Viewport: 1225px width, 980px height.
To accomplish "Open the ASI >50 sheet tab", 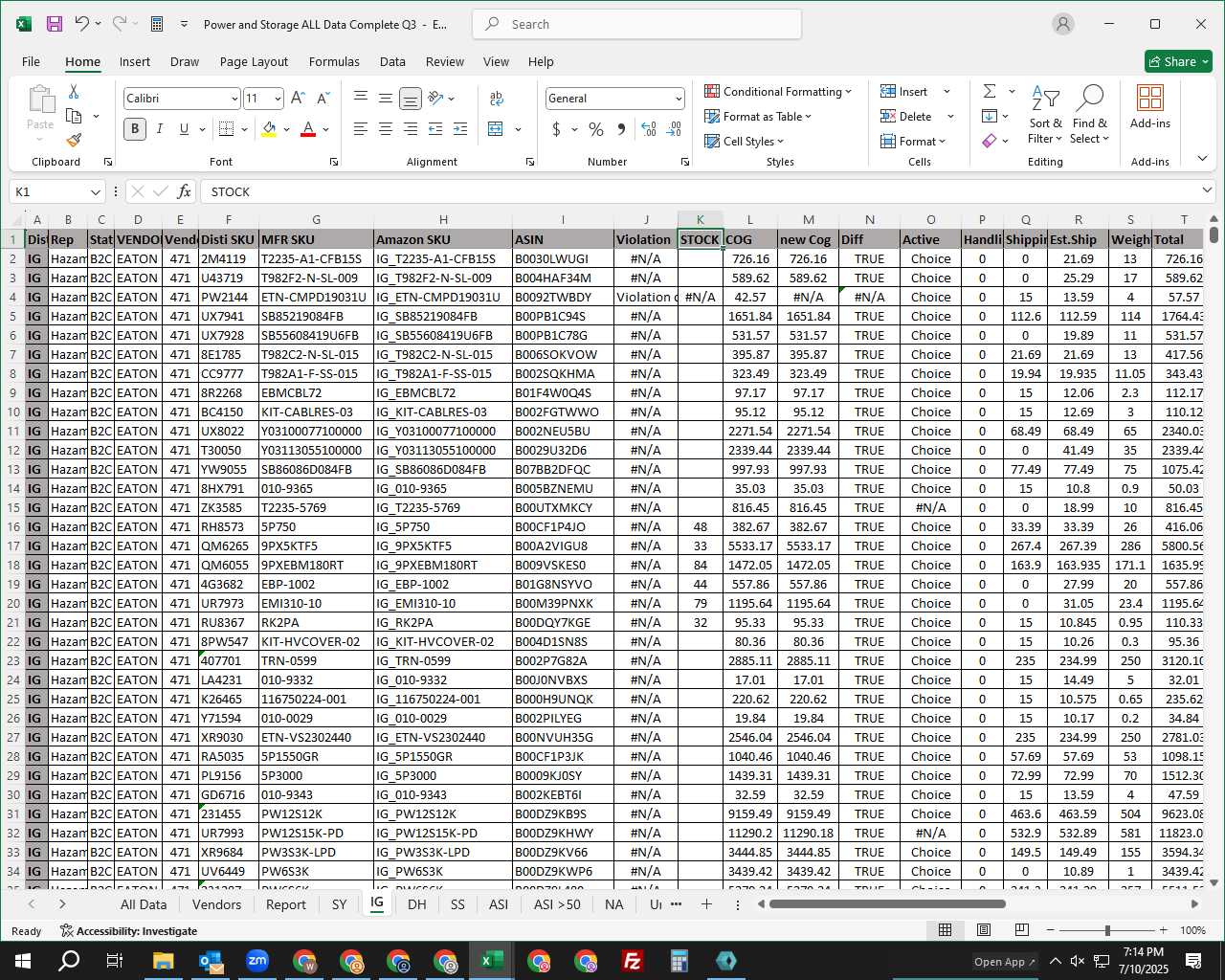I will [557, 903].
